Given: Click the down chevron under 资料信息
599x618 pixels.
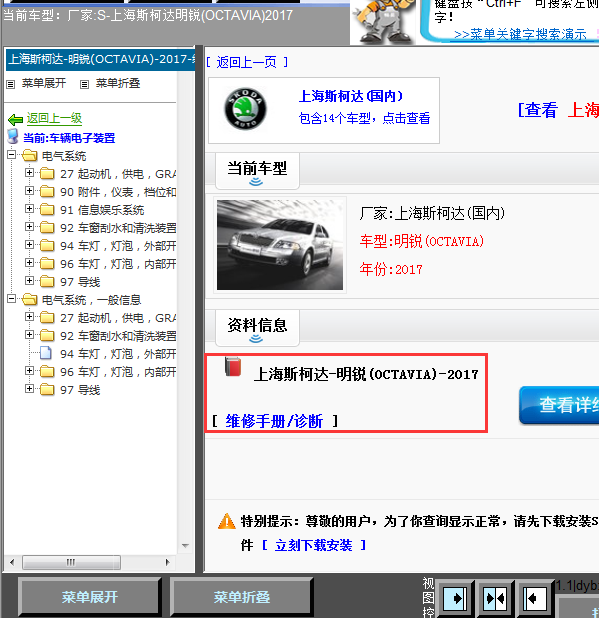Looking at the screenshot, I should [x=256, y=339].
